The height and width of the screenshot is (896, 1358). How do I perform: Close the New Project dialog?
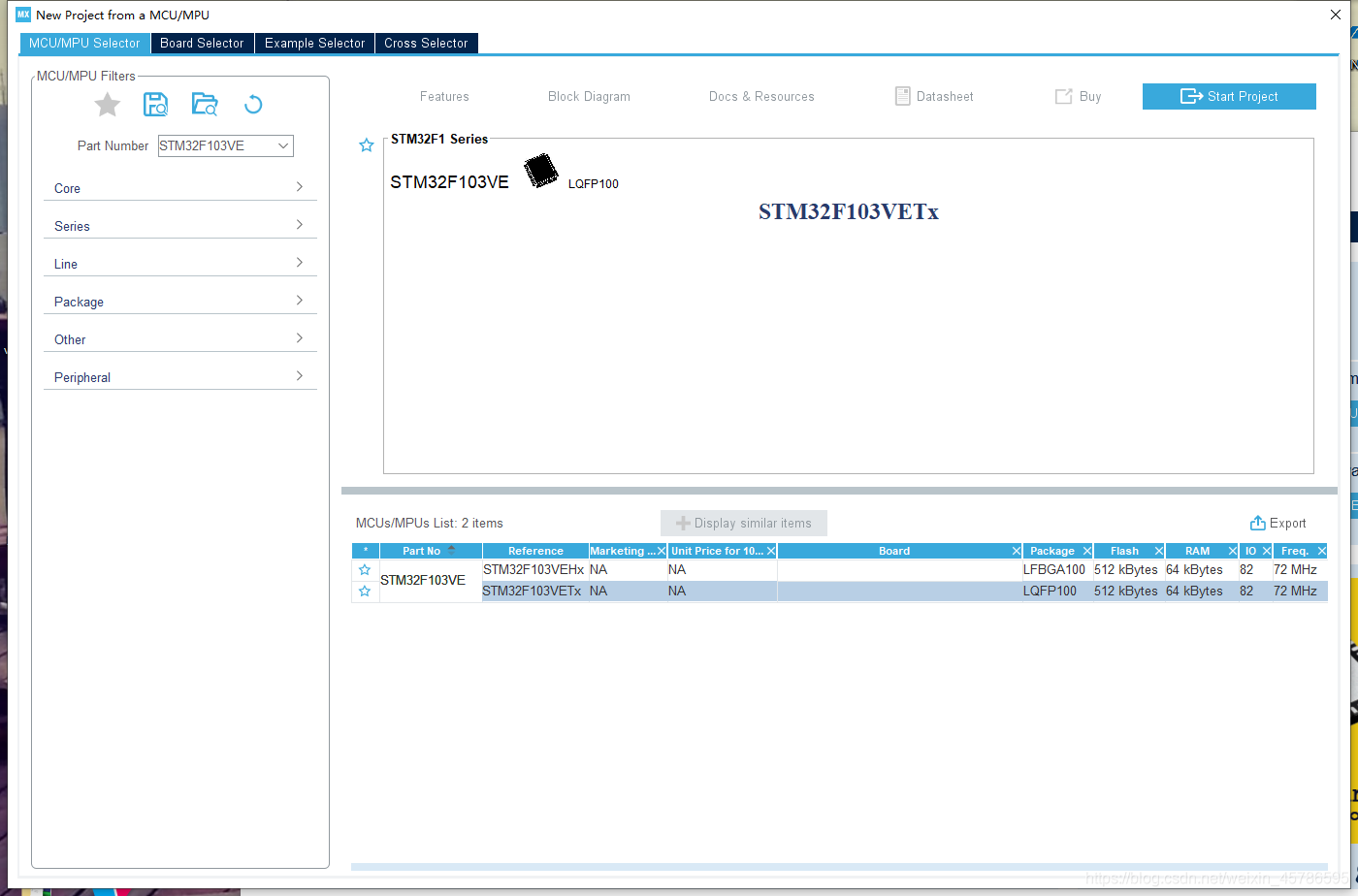[1336, 15]
